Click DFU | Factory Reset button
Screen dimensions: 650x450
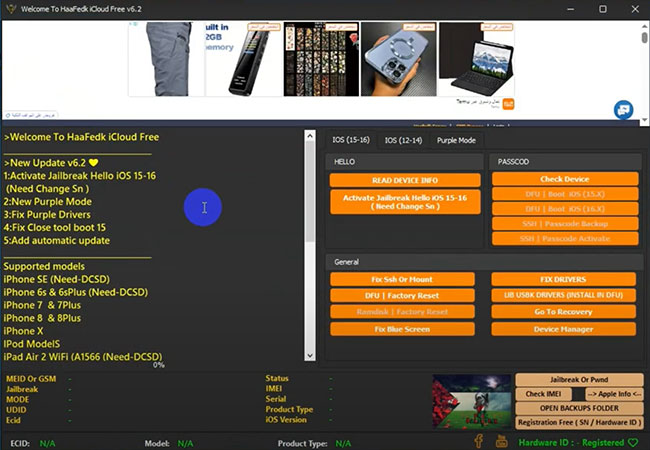pos(402,295)
